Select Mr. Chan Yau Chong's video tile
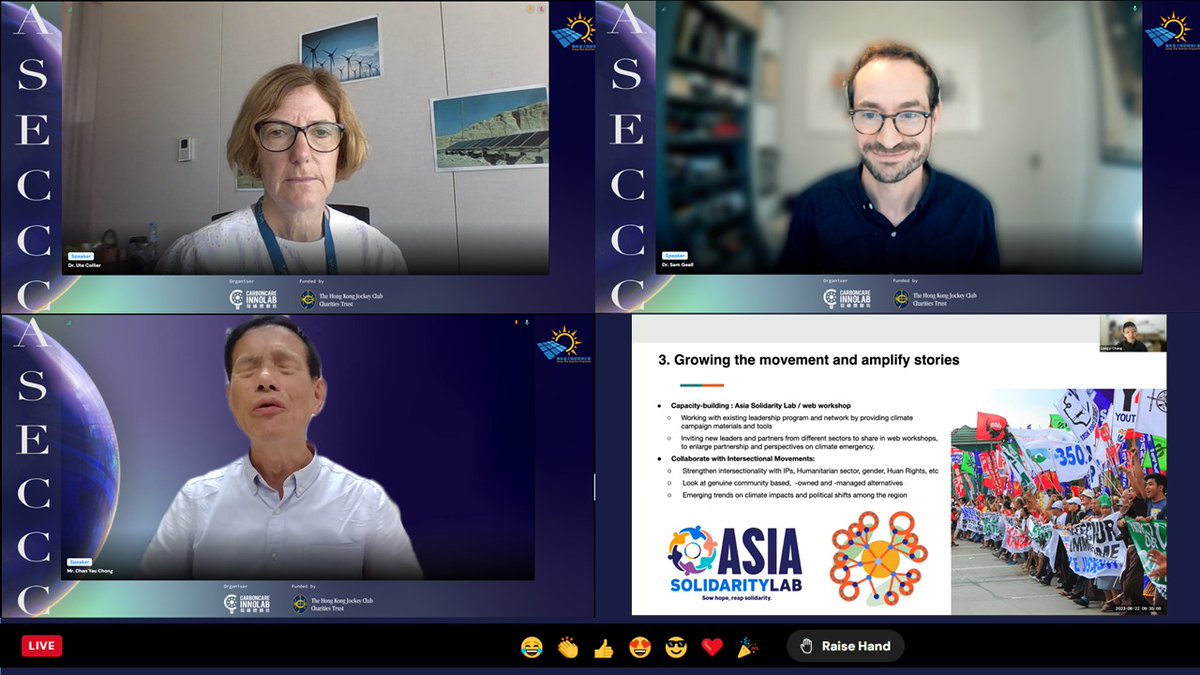 point(298,447)
